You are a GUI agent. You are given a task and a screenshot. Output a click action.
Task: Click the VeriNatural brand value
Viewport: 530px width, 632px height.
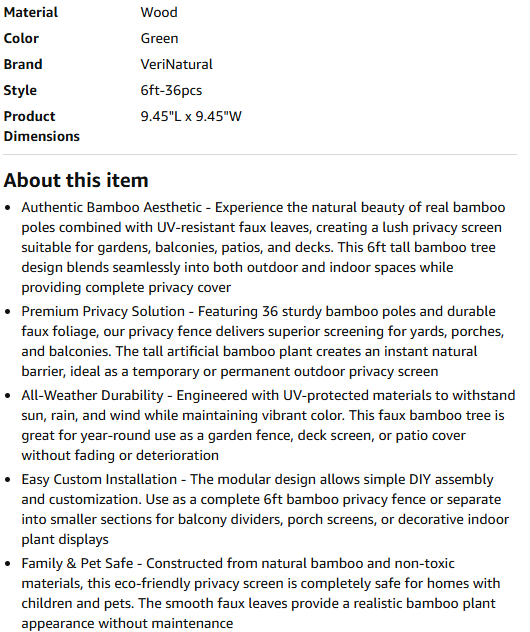click(x=176, y=64)
